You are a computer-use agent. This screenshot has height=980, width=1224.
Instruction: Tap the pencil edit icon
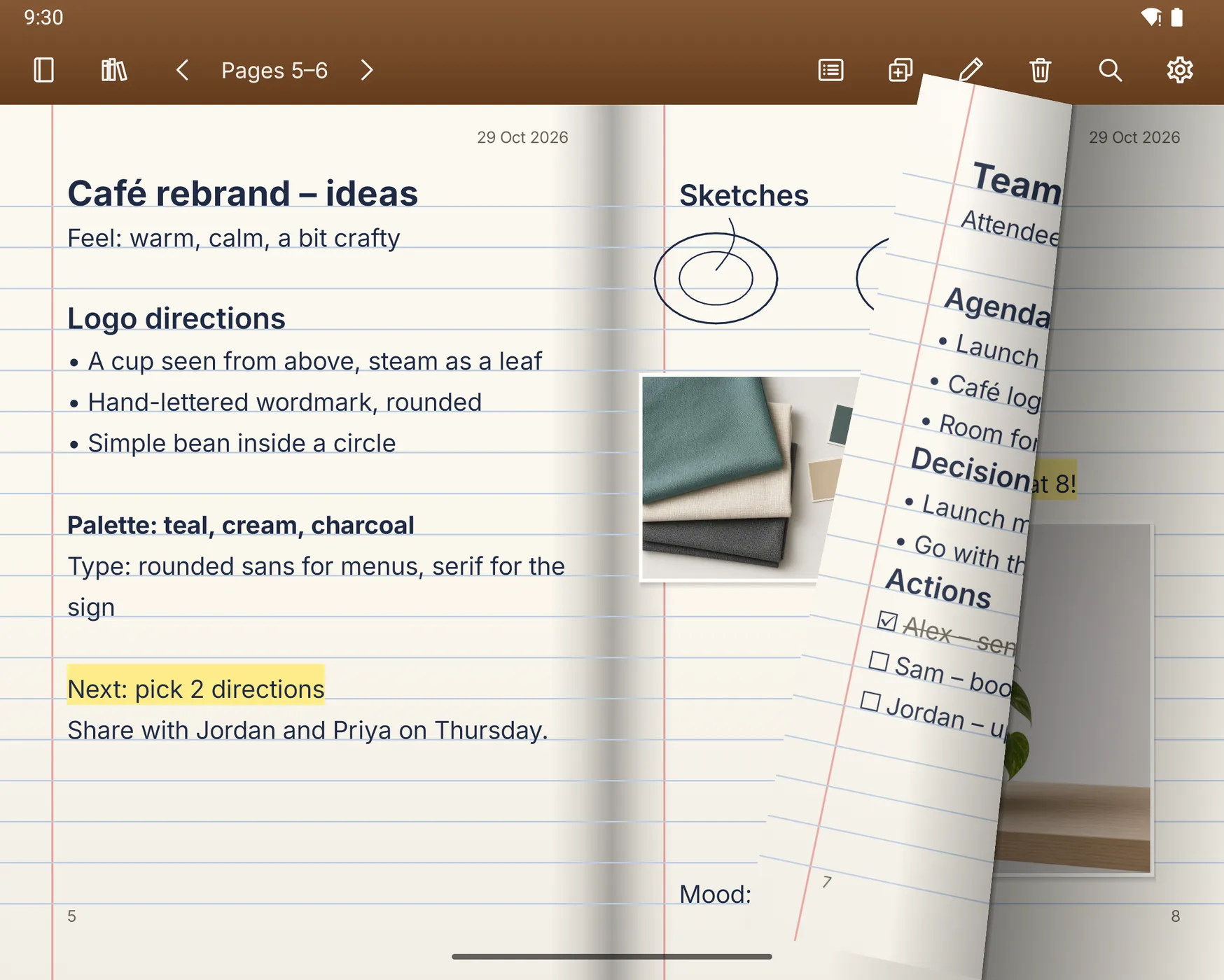(971, 70)
